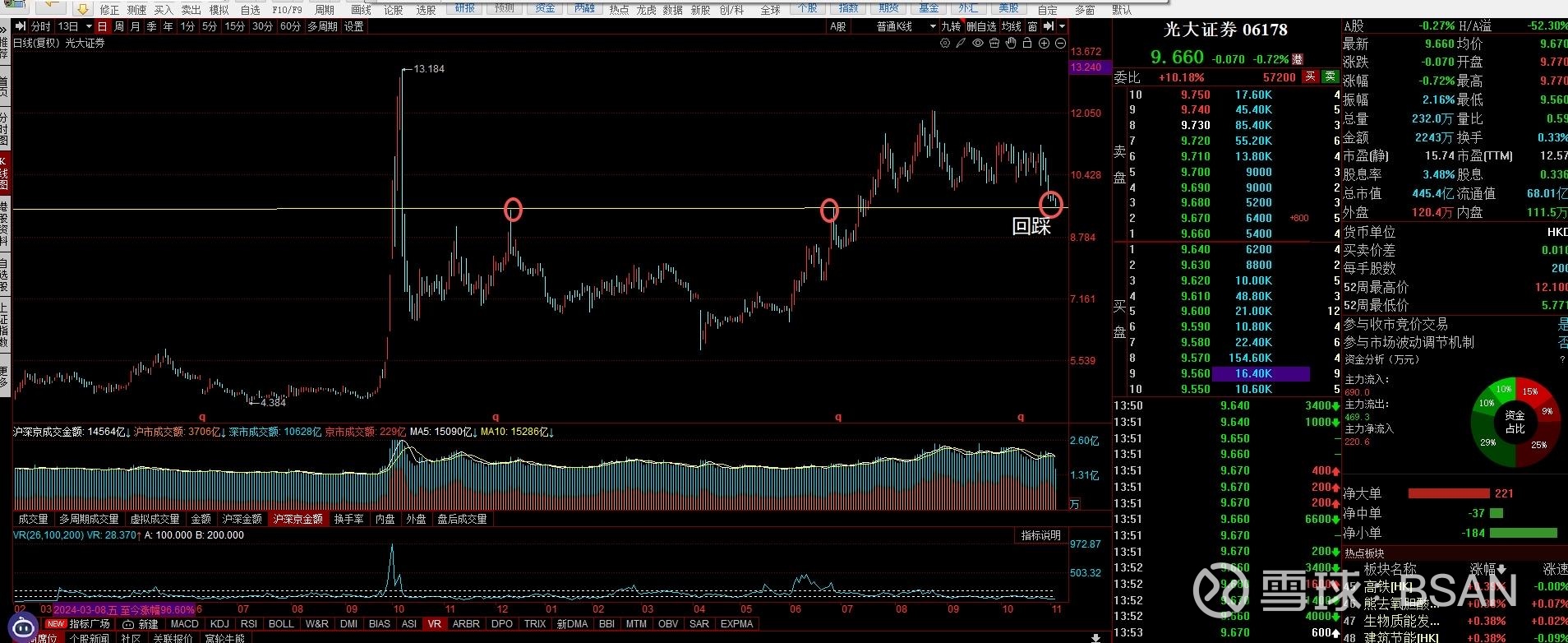Select the MACD indicator
Viewport: 1568px width, 643px height.
[185, 624]
